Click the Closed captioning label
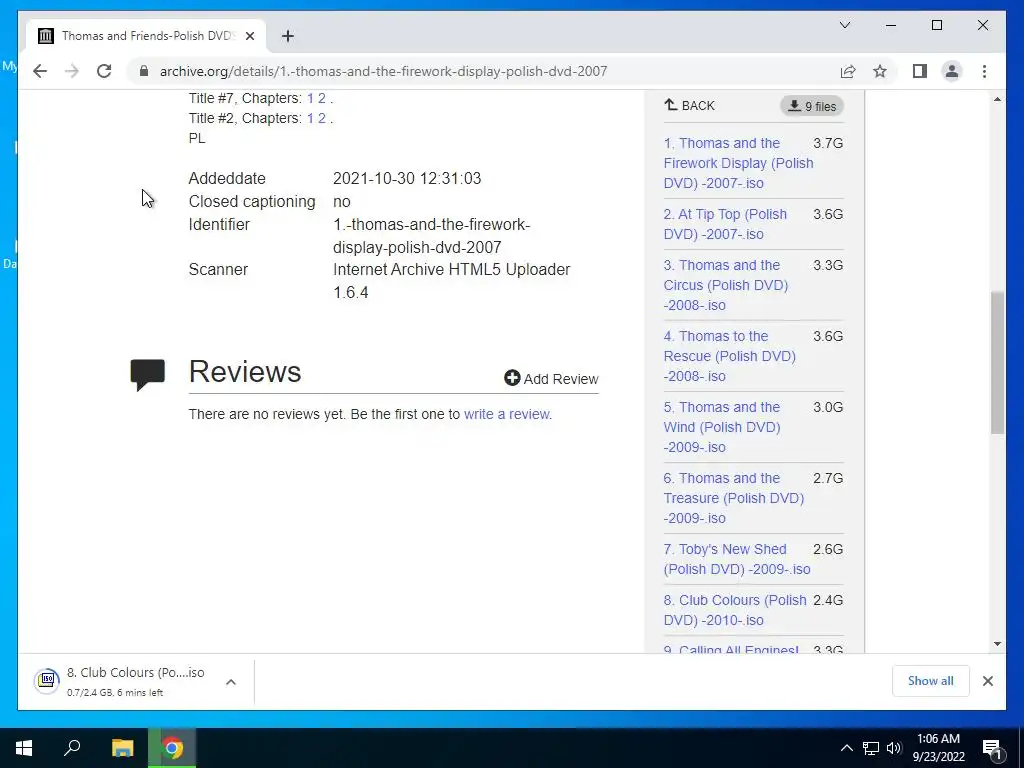 pyautogui.click(x=252, y=202)
